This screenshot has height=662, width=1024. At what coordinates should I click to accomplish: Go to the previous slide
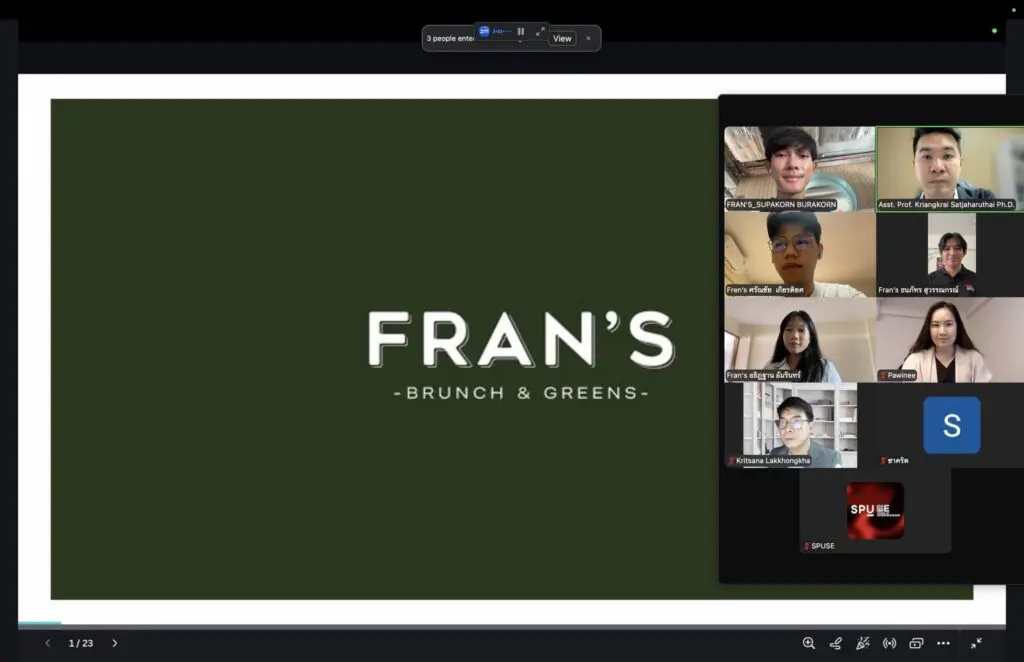tap(48, 643)
